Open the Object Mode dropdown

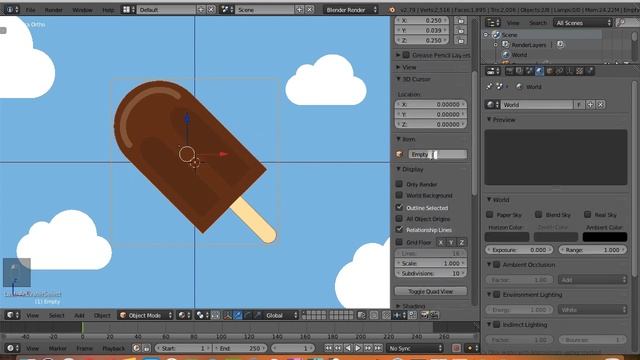pos(146,315)
